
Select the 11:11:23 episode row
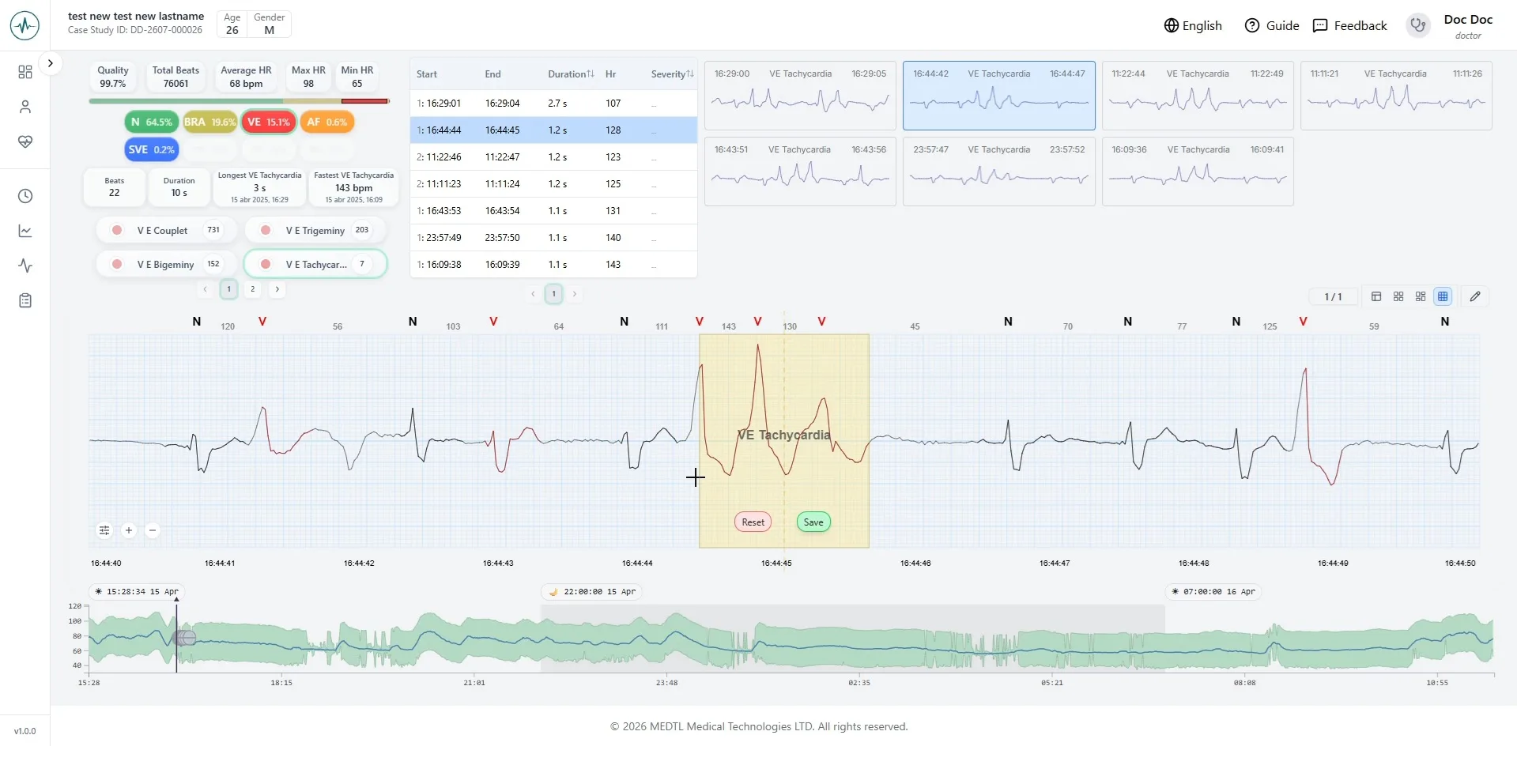pos(553,183)
